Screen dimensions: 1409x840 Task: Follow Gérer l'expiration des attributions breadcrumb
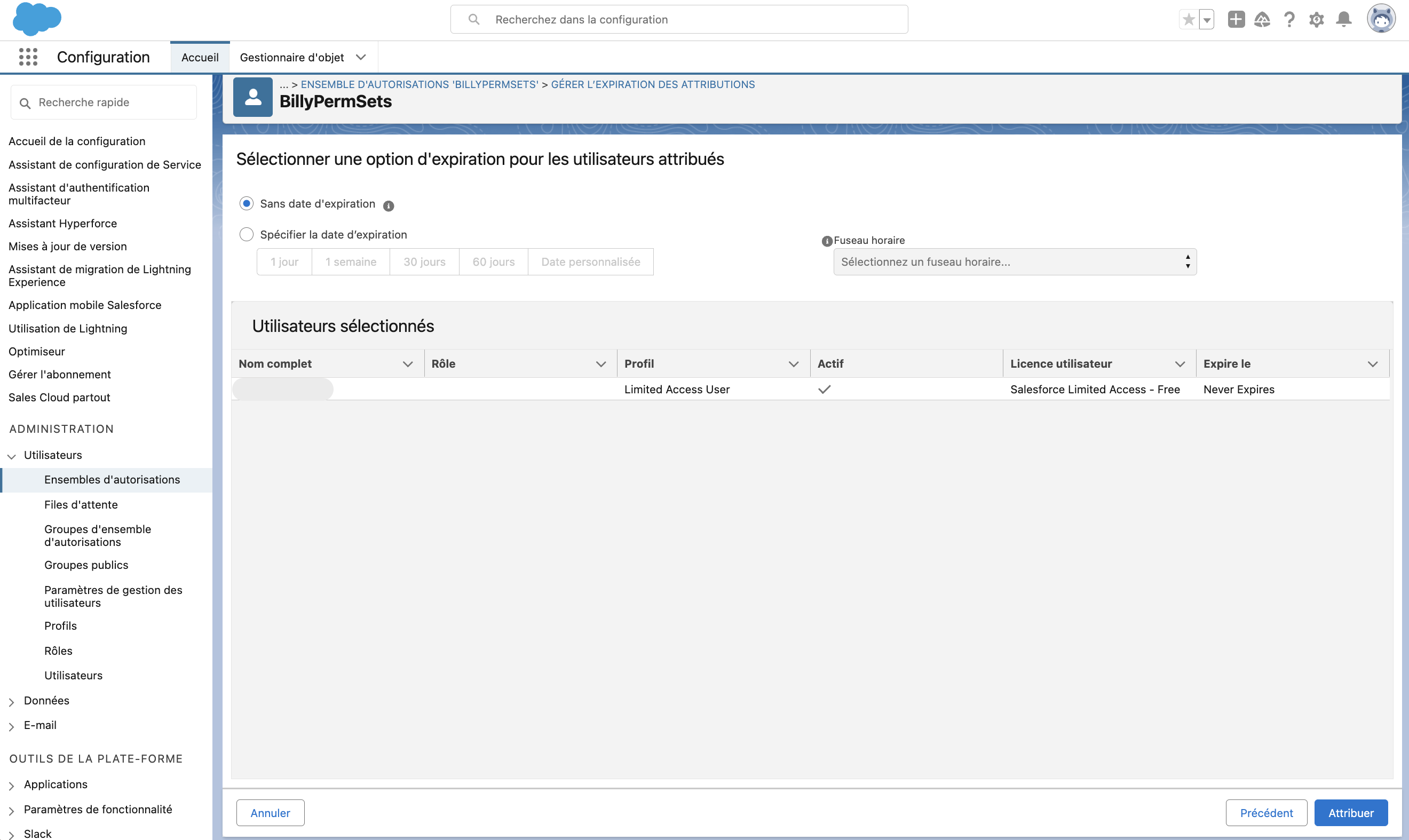(x=653, y=84)
